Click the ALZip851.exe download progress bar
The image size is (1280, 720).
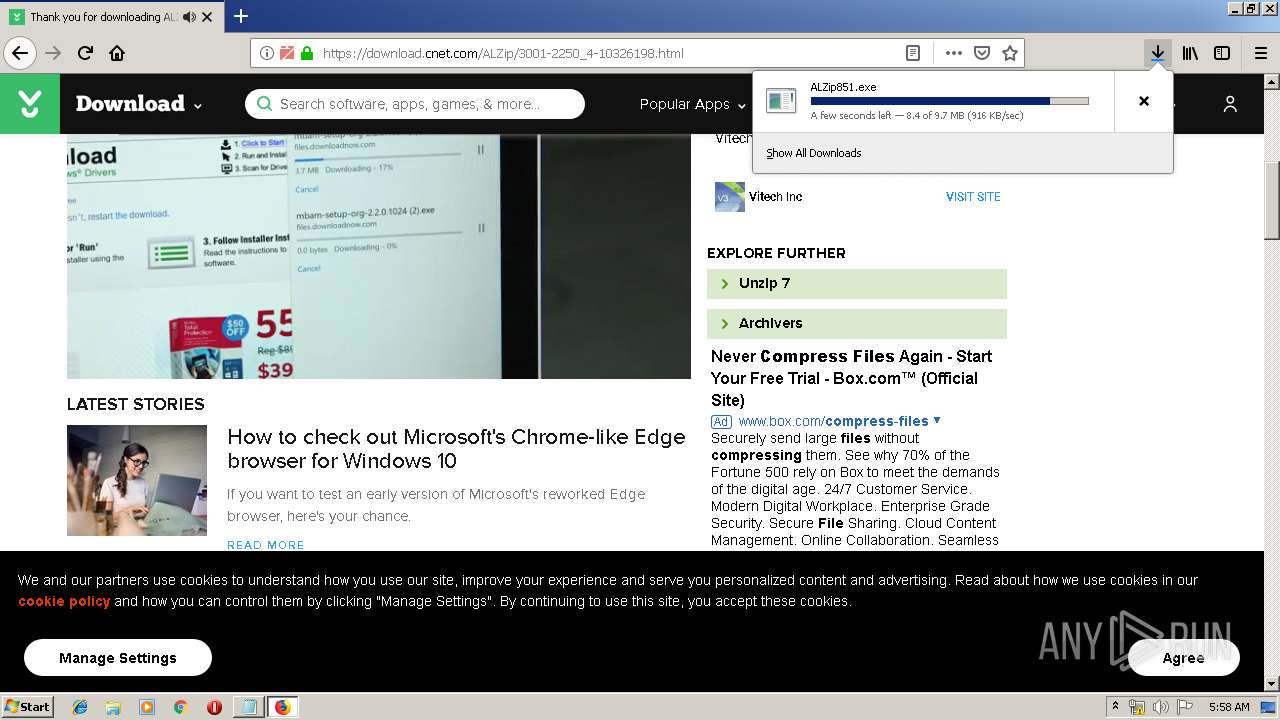(x=949, y=101)
